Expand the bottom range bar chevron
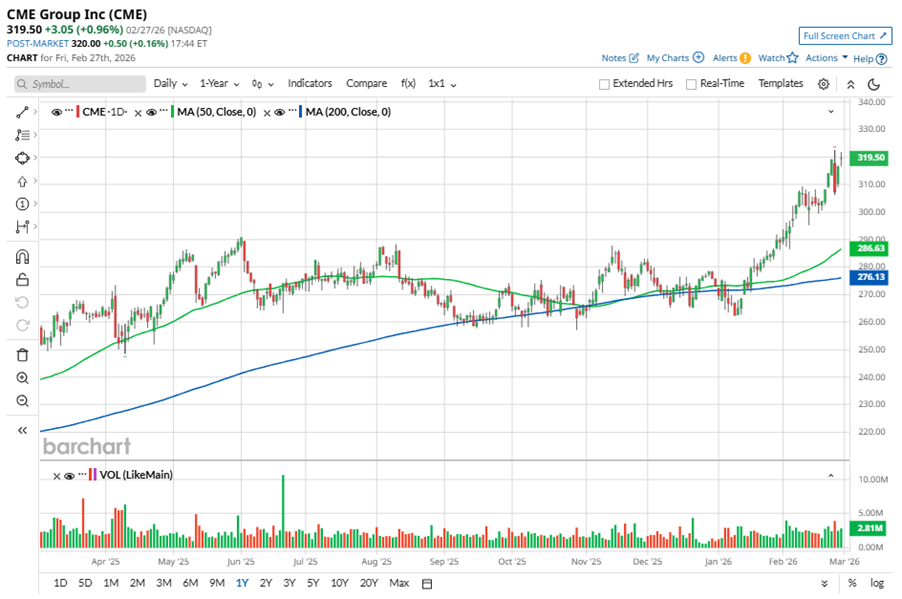The width and height of the screenshot is (902, 599). click(x=824, y=583)
